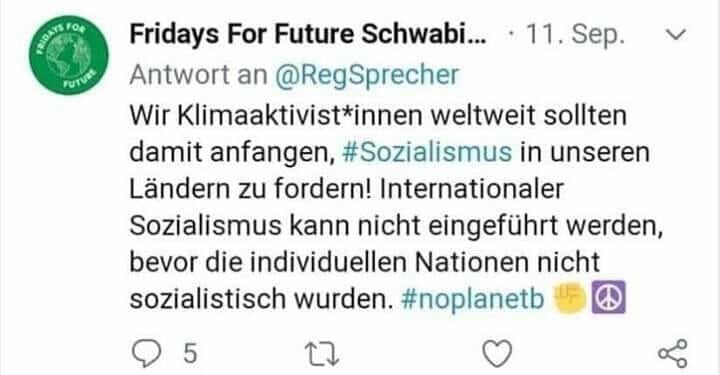This screenshot has width=720, height=375.
Task: Open the reply speech bubble icon
Action: click(x=146, y=353)
